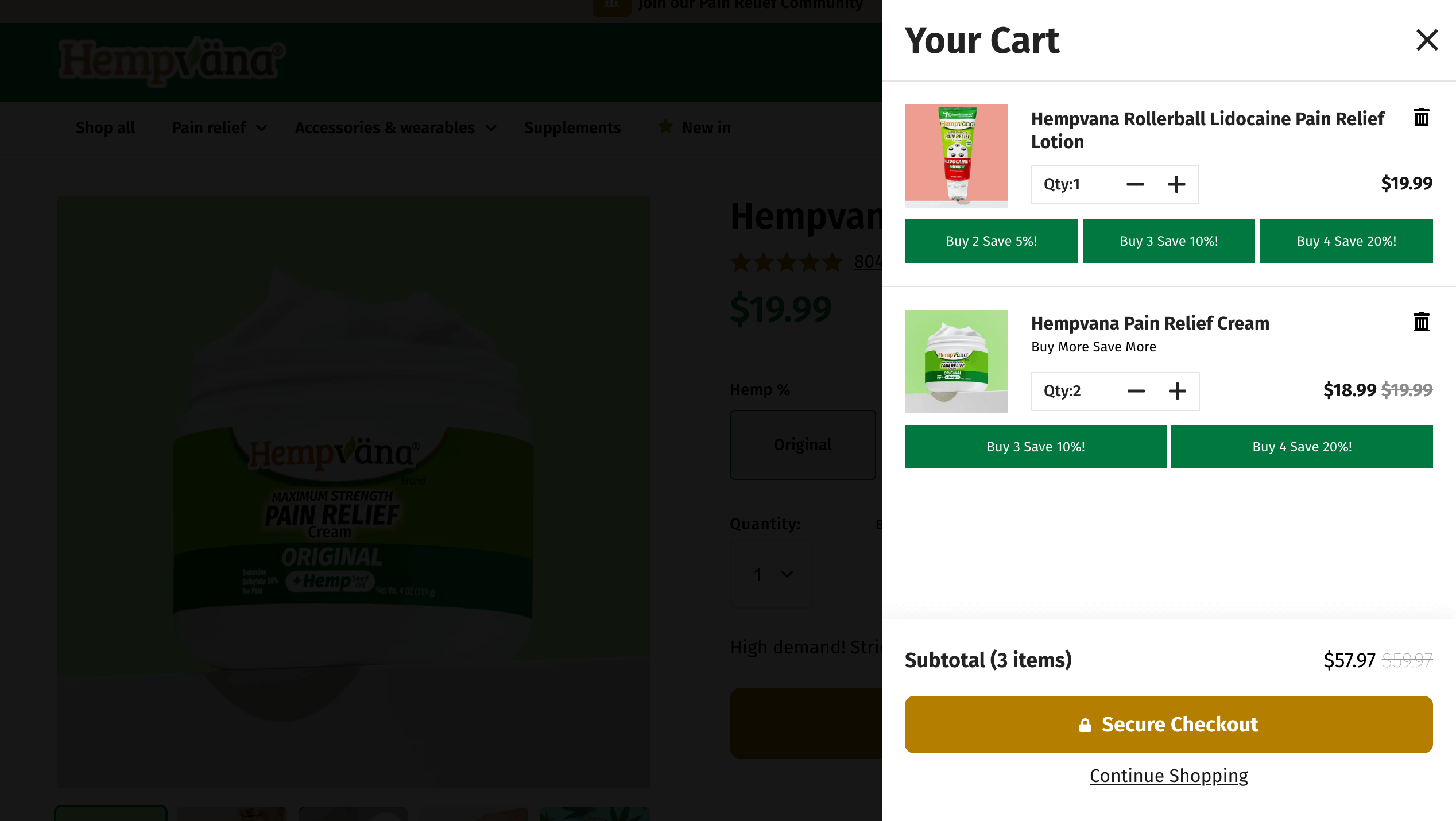Screen dimensions: 1456x821
Task: Close the cart panel with the X
Action: click(1427, 40)
